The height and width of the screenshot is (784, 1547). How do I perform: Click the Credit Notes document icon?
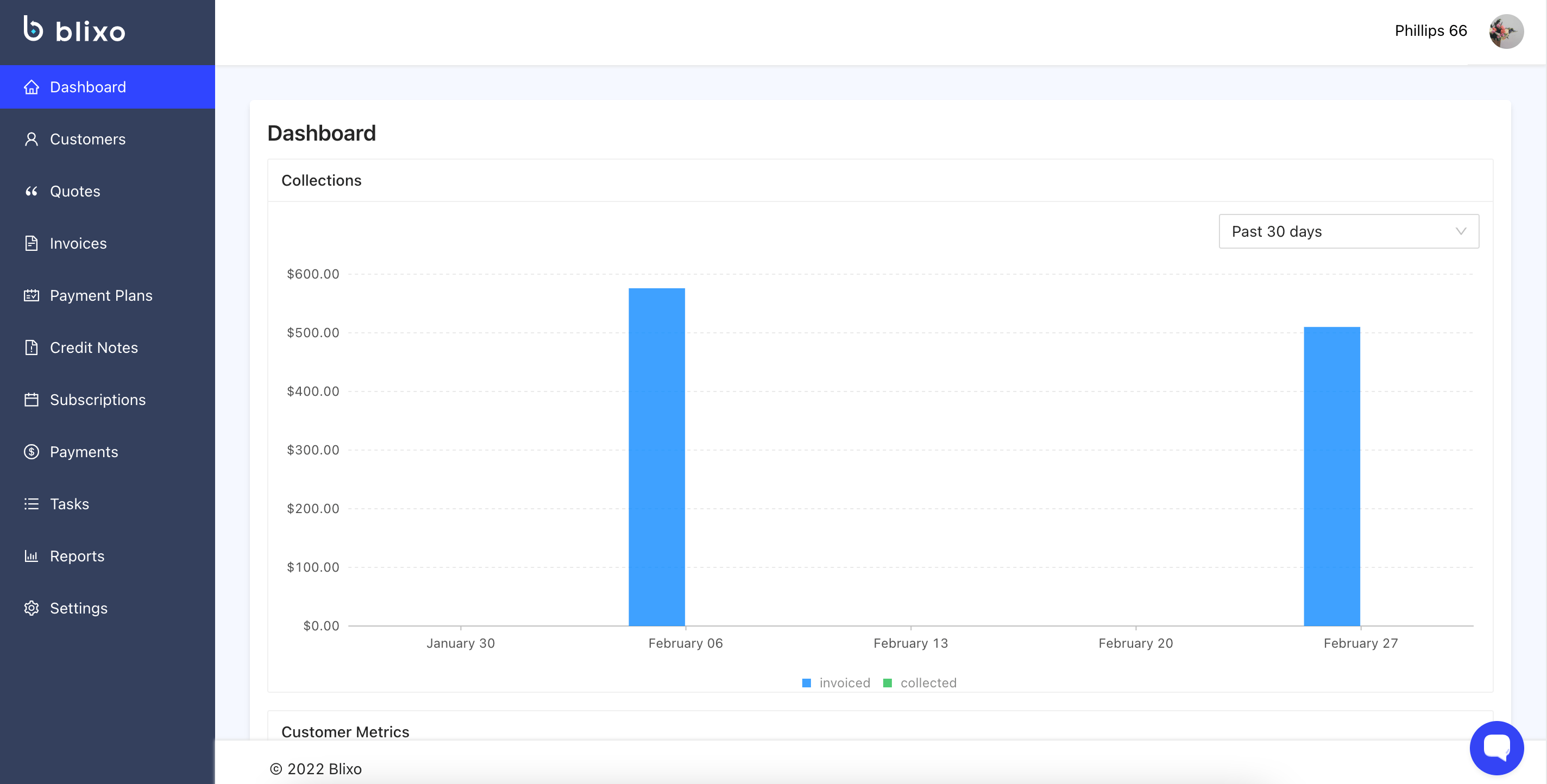tap(31, 347)
